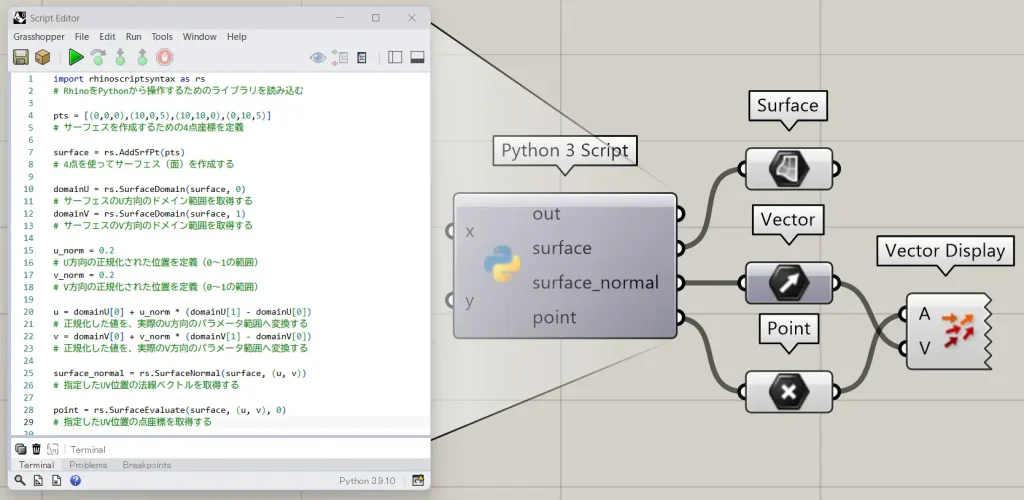Click the surface output on the Python component
Screen dimensions: 1024x500
tap(562, 248)
